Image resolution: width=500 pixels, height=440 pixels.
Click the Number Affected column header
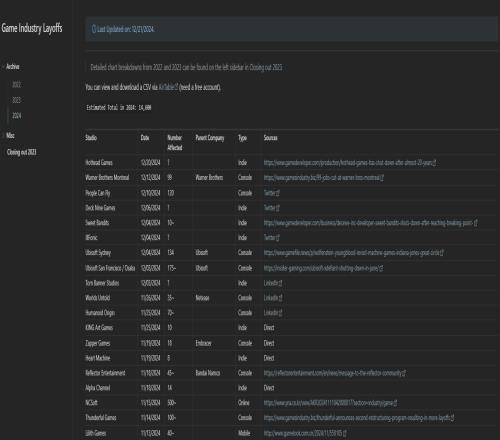click(x=175, y=143)
